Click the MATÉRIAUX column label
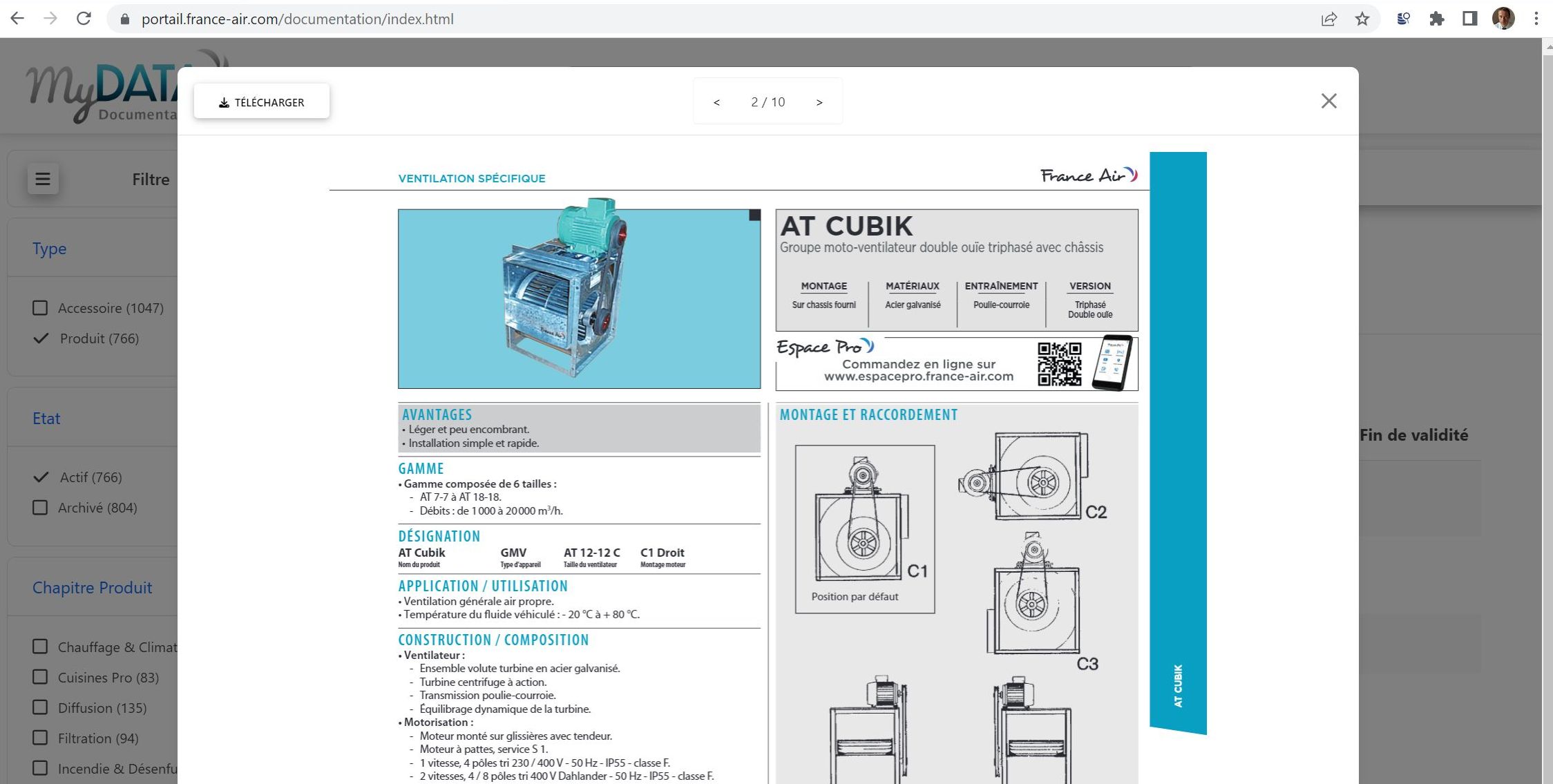 pyautogui.click(x=913, y=286)
